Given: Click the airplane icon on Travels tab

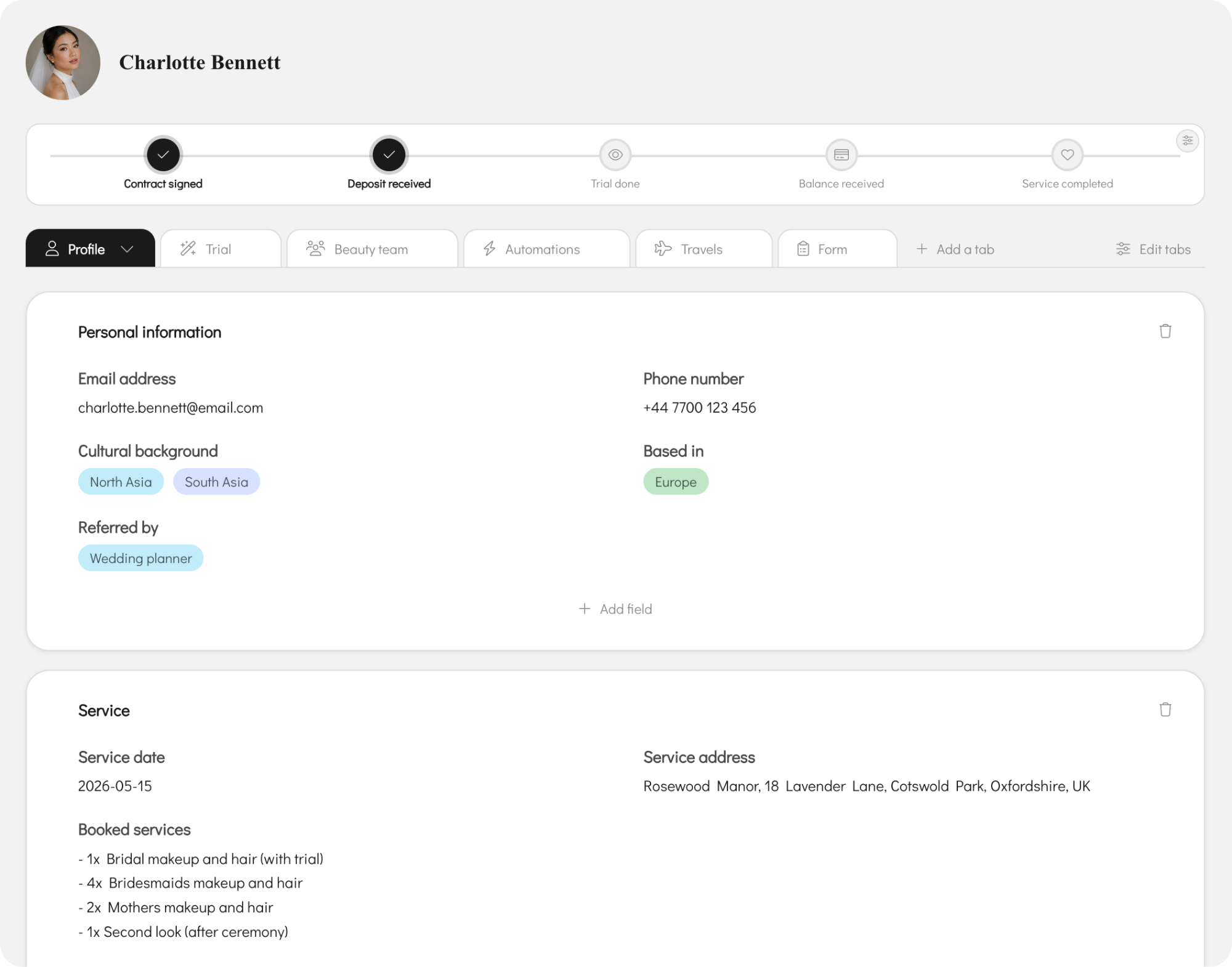Looking at the screenshot, I should point(663,249).
